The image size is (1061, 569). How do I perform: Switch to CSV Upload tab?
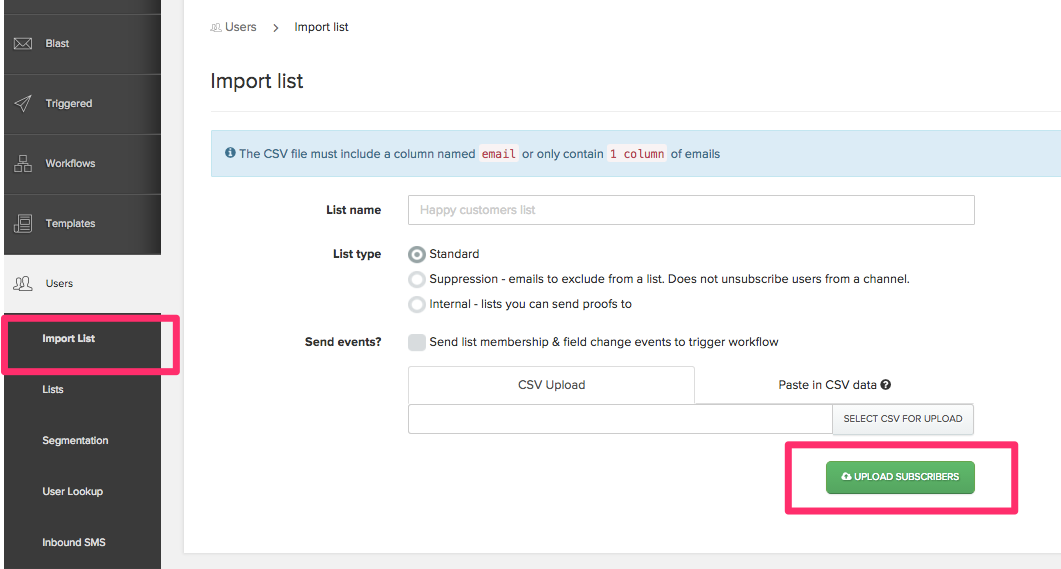point(551,385)
